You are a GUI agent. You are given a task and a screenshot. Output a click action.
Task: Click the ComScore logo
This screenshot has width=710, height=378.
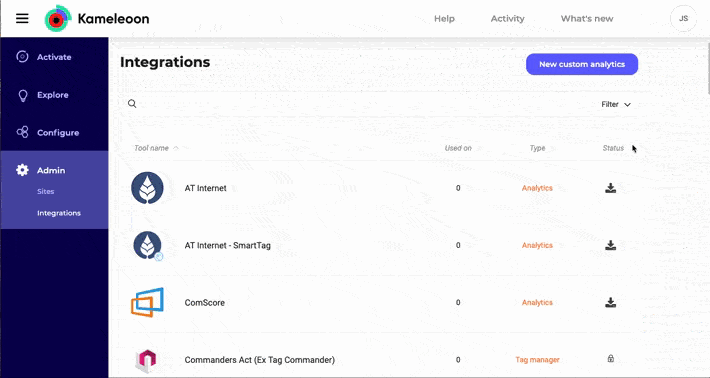[x=148, y=302]
